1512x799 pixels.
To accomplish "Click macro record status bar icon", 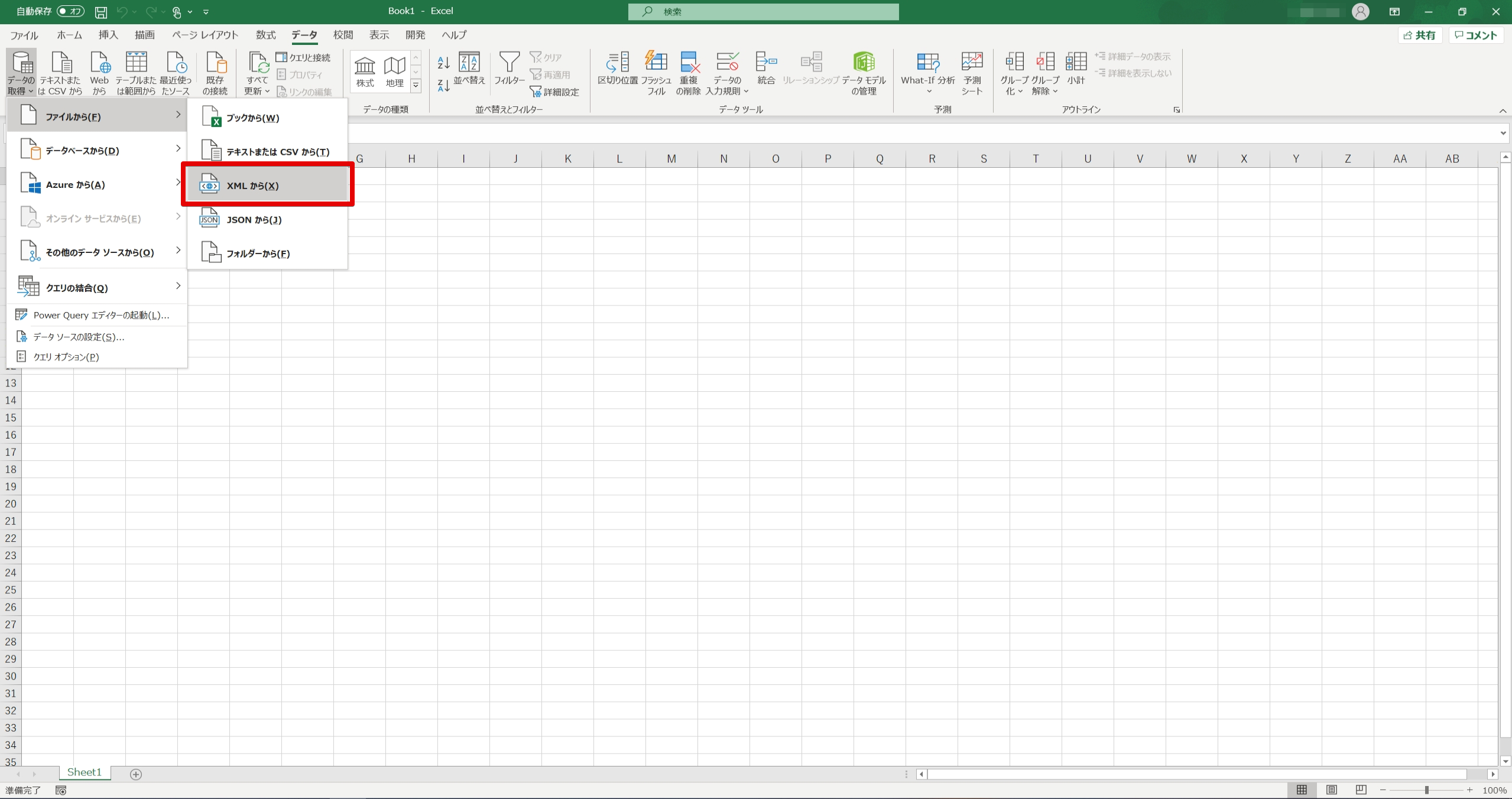I will click(x=61, y=790).
